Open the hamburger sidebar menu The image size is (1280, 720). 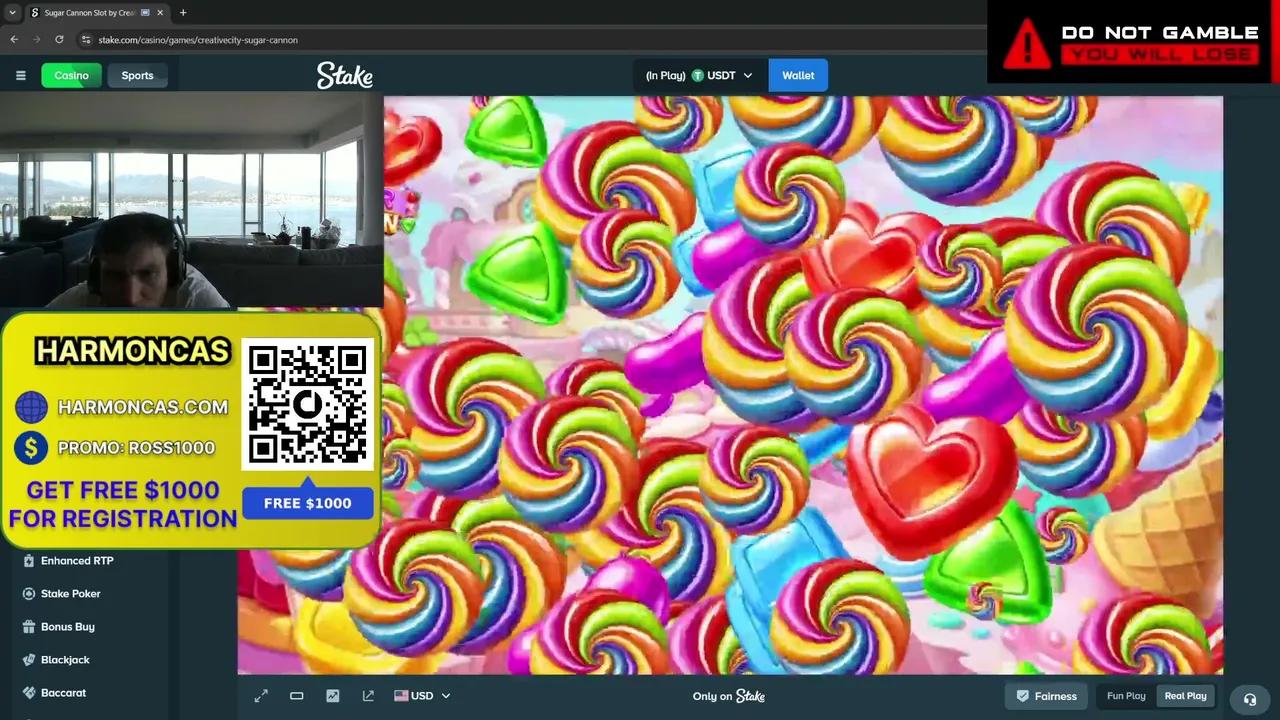pyautogui.click(x=20, y=75)
